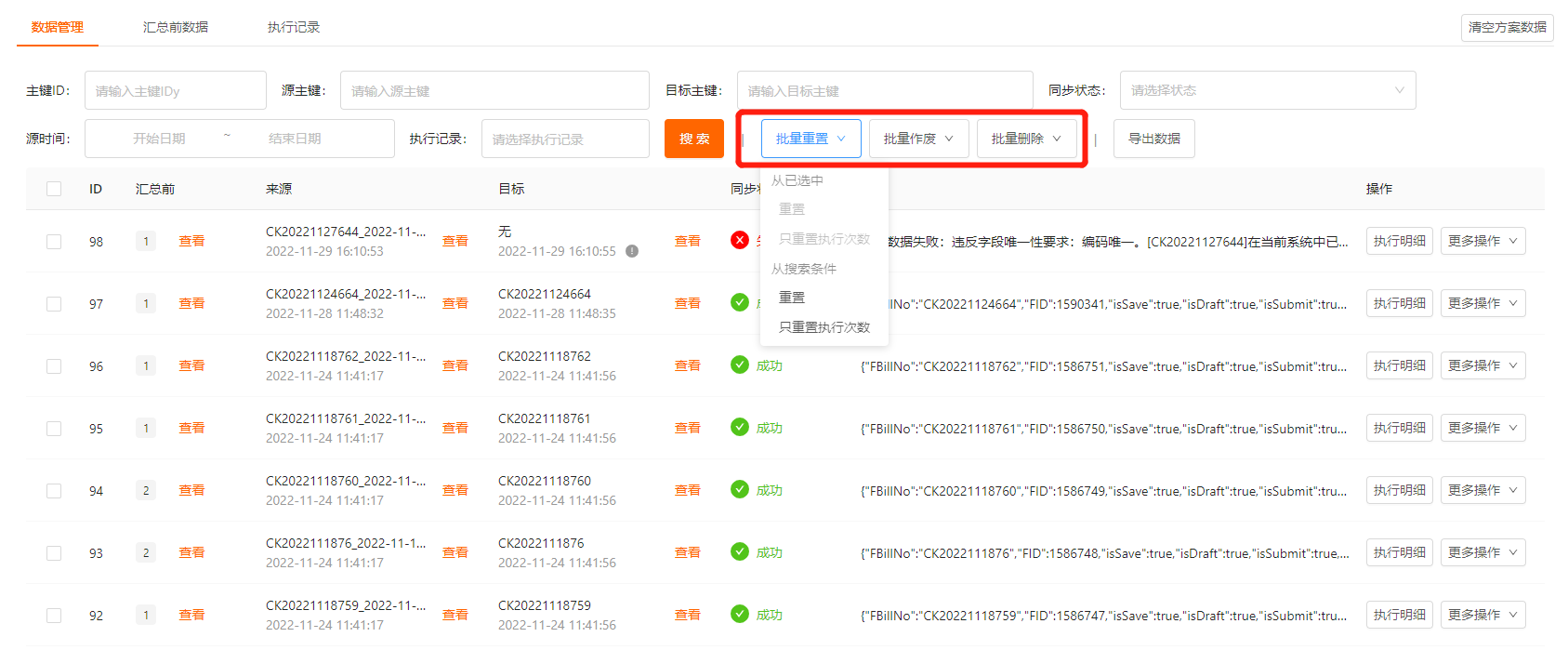Open 执行明细 for row ID 94

(x=1399, y=490)
